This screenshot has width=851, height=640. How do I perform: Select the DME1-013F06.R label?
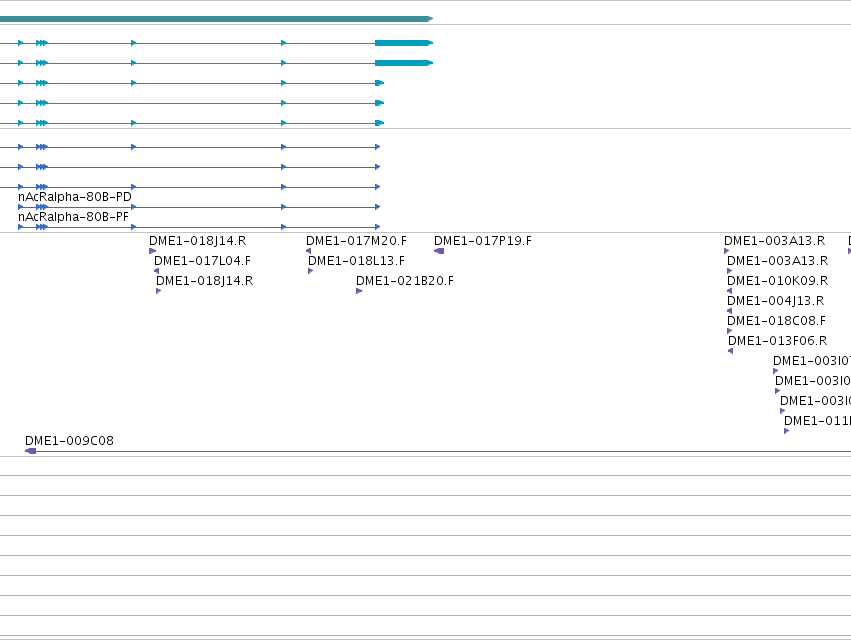(x=778, y=341)
